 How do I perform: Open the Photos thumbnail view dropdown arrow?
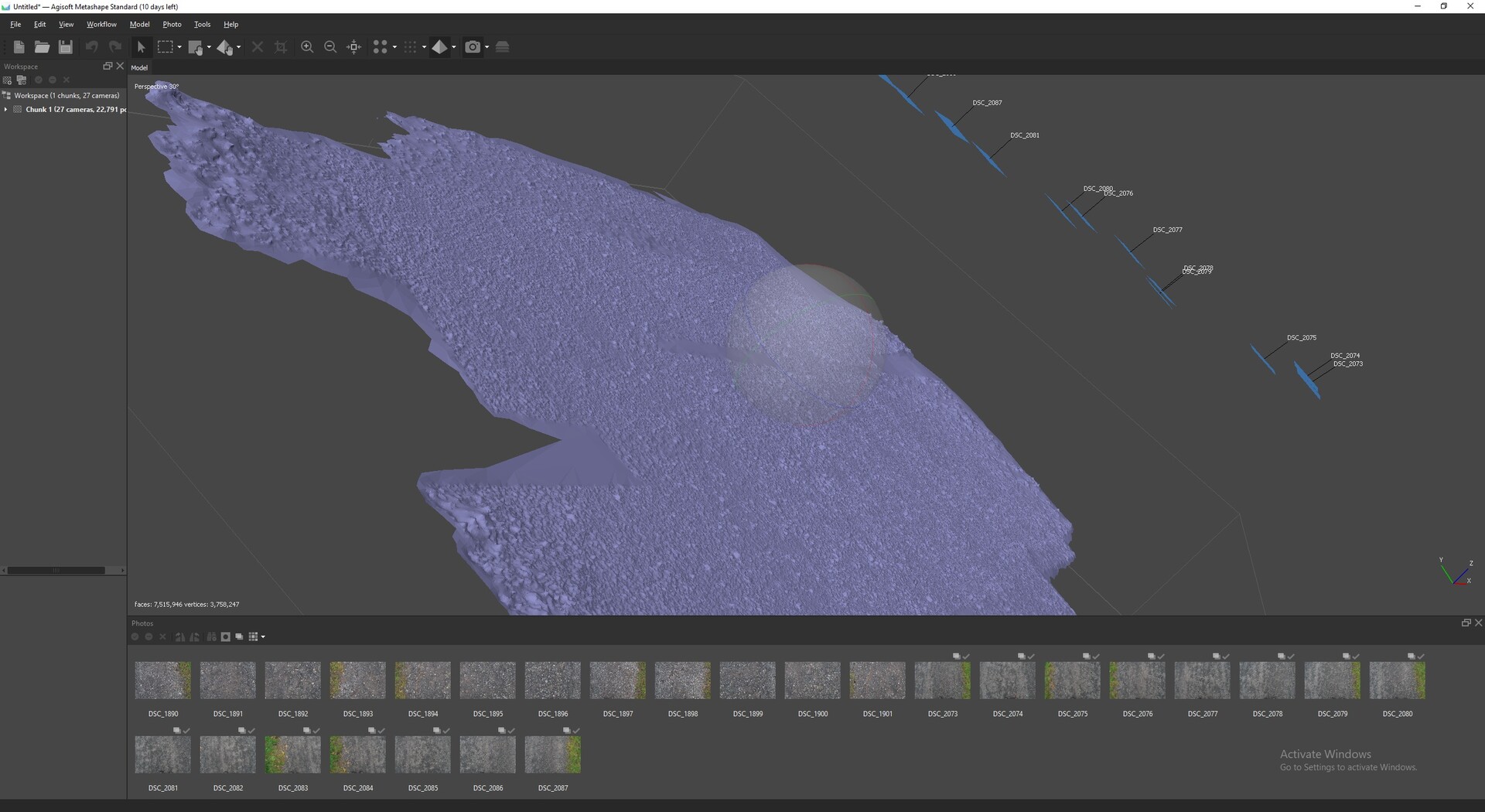[x=264, y=637]
